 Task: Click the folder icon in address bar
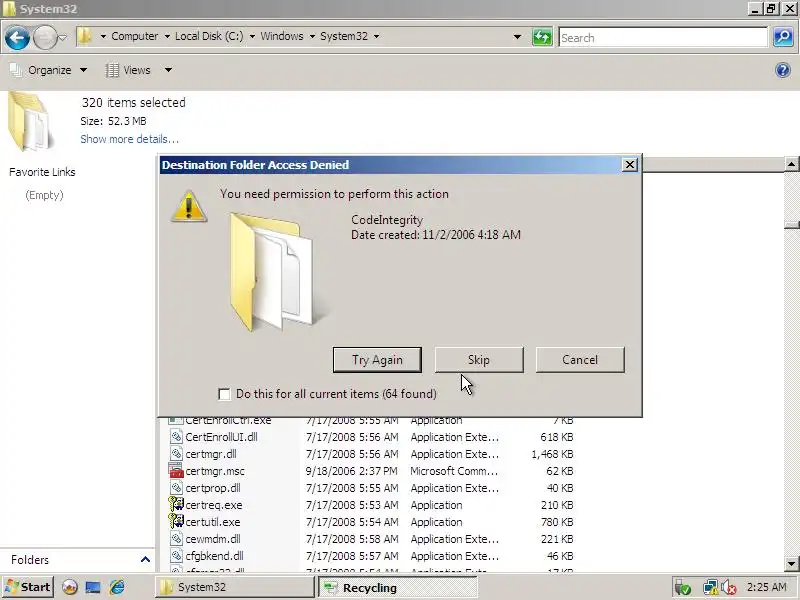point(84,36)
